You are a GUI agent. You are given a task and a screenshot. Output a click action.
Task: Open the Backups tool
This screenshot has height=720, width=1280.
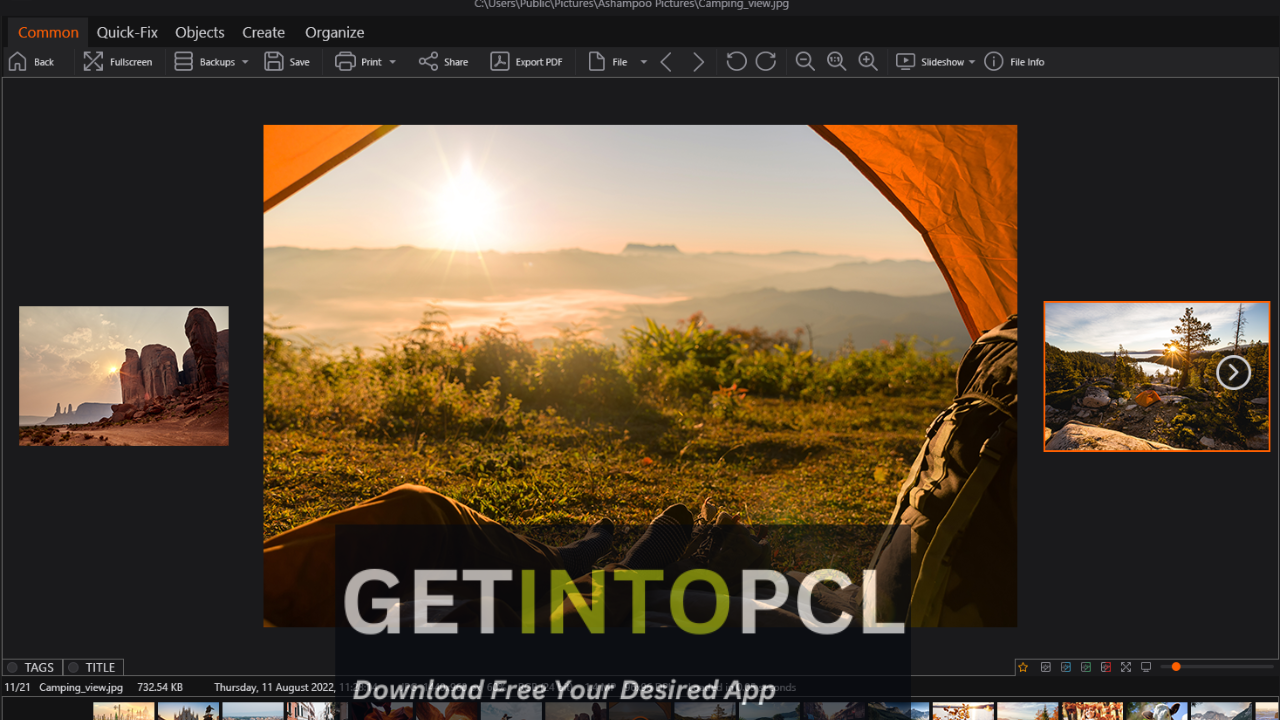point(205,62)
